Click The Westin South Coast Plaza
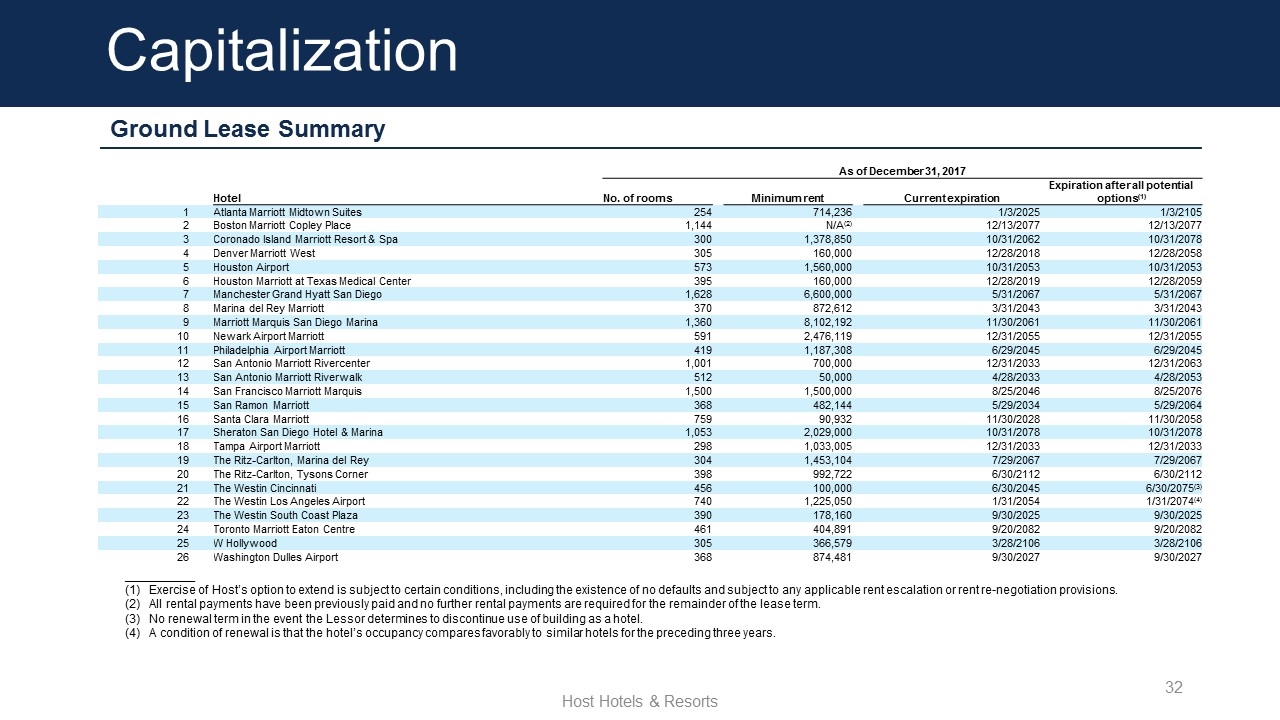Image resolution: width=1280 pixels, height=720 pixels. pos(285,516)
